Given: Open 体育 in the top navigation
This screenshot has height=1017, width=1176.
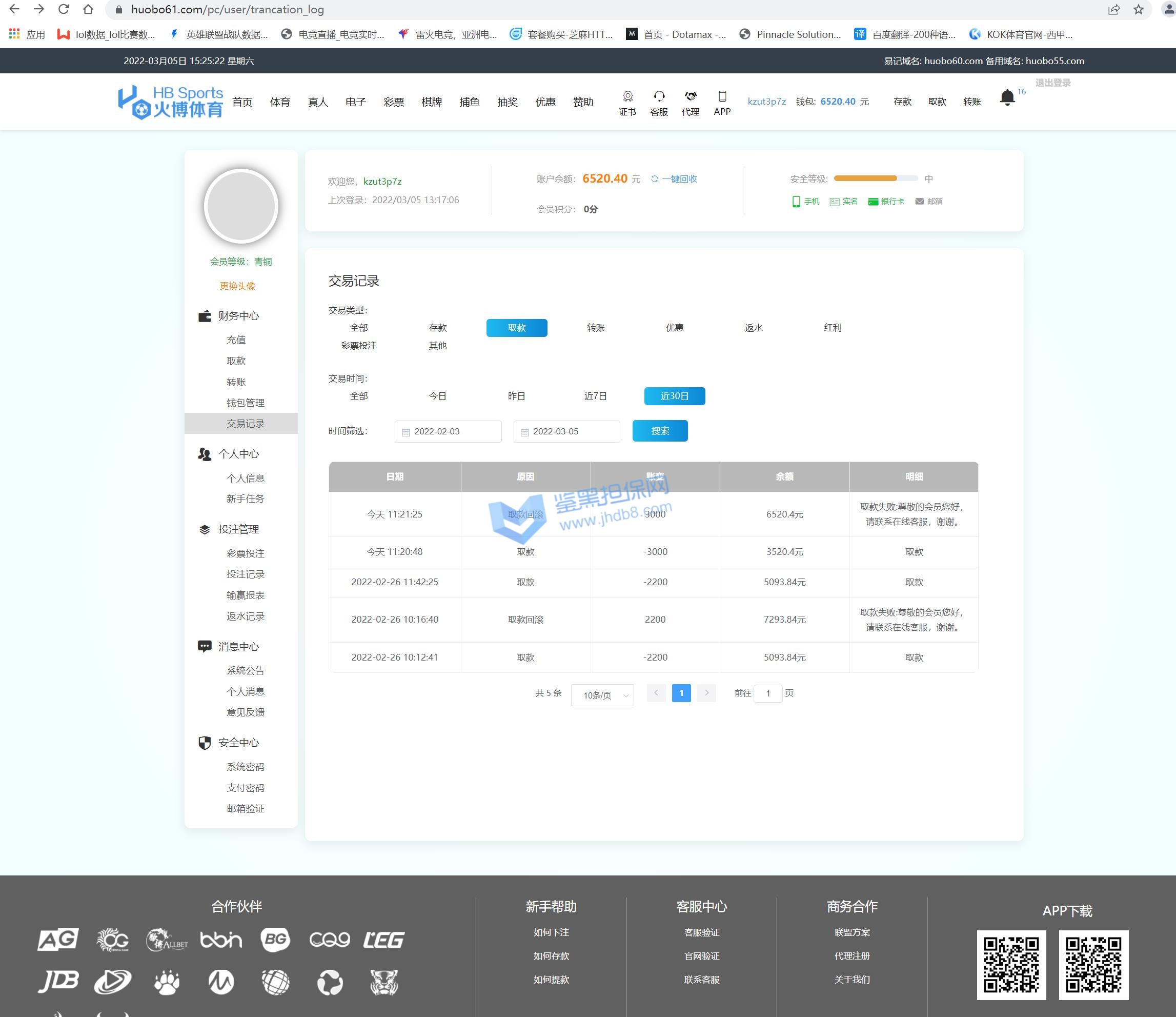Looking at the screenshot, I should (x=280, y=102).
